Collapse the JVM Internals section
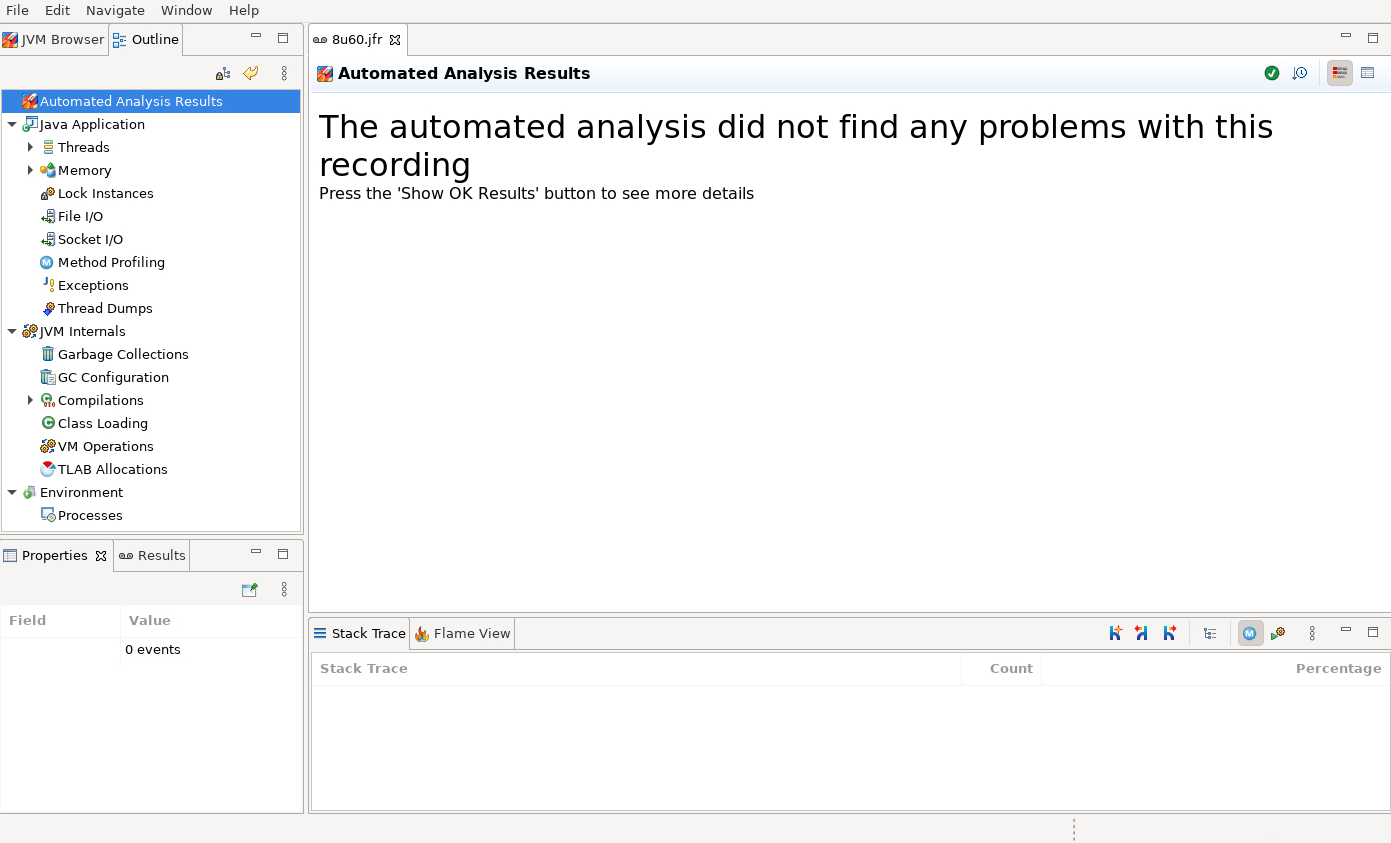The image size is (1391, 843). [x=12, y=331]
